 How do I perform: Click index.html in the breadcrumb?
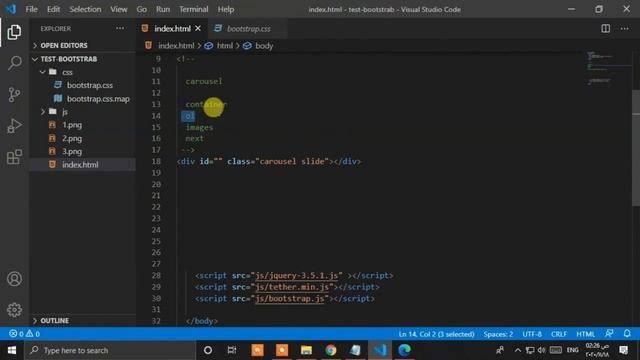pos(176,46)
